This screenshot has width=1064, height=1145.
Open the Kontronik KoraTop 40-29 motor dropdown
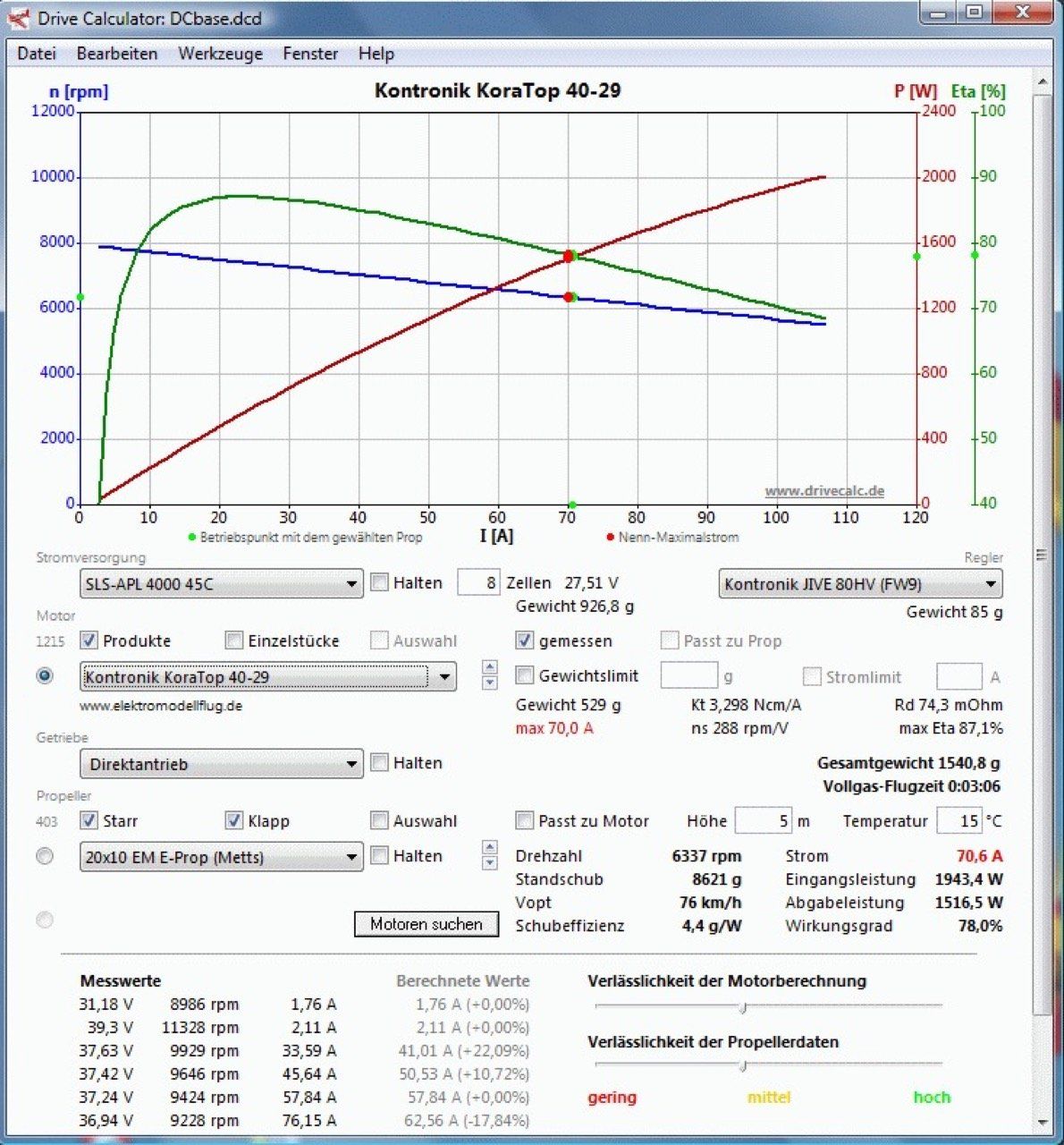(x=268, y=677)
